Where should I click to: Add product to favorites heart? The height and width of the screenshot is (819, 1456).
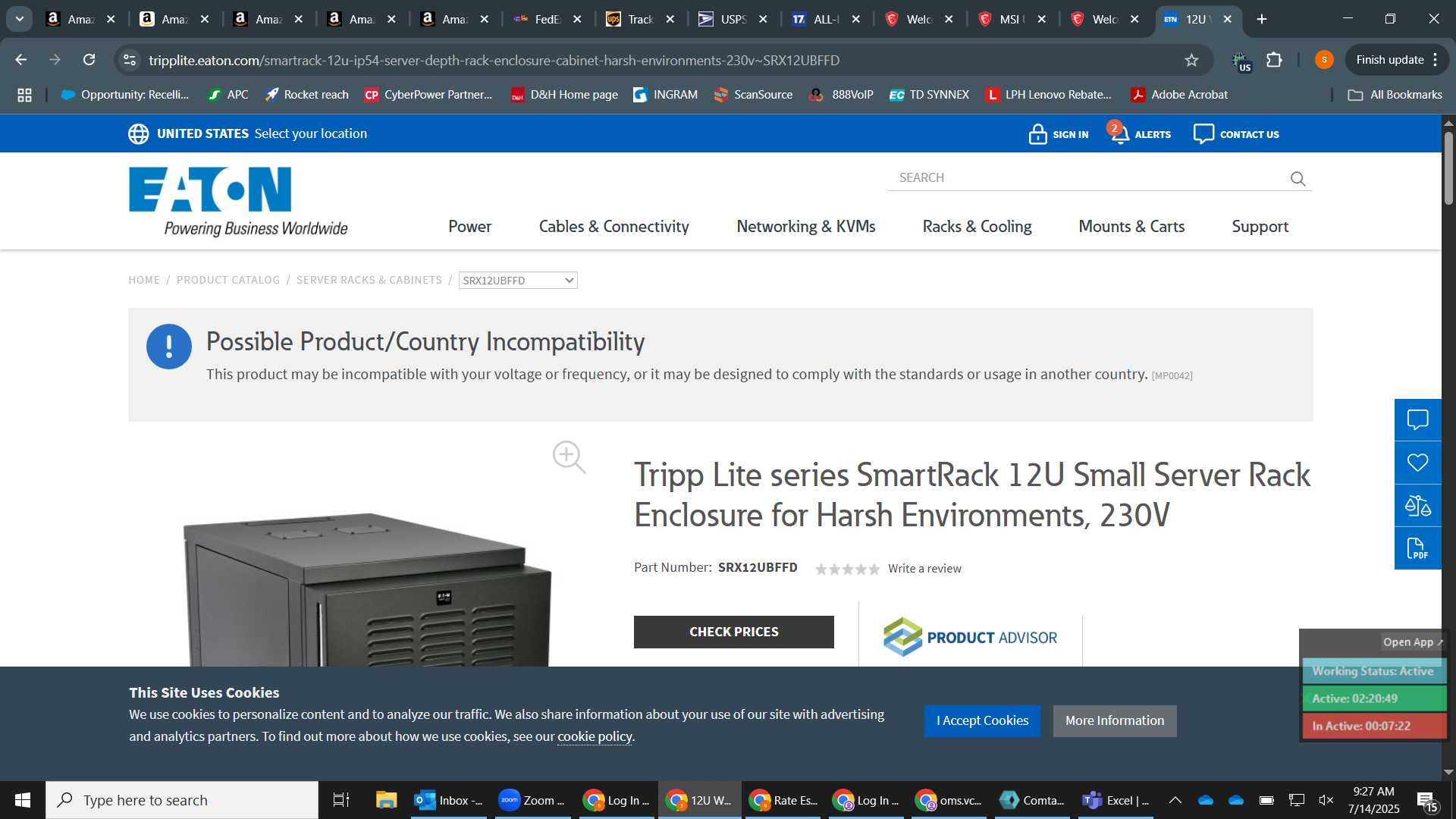pos(1417,463)
